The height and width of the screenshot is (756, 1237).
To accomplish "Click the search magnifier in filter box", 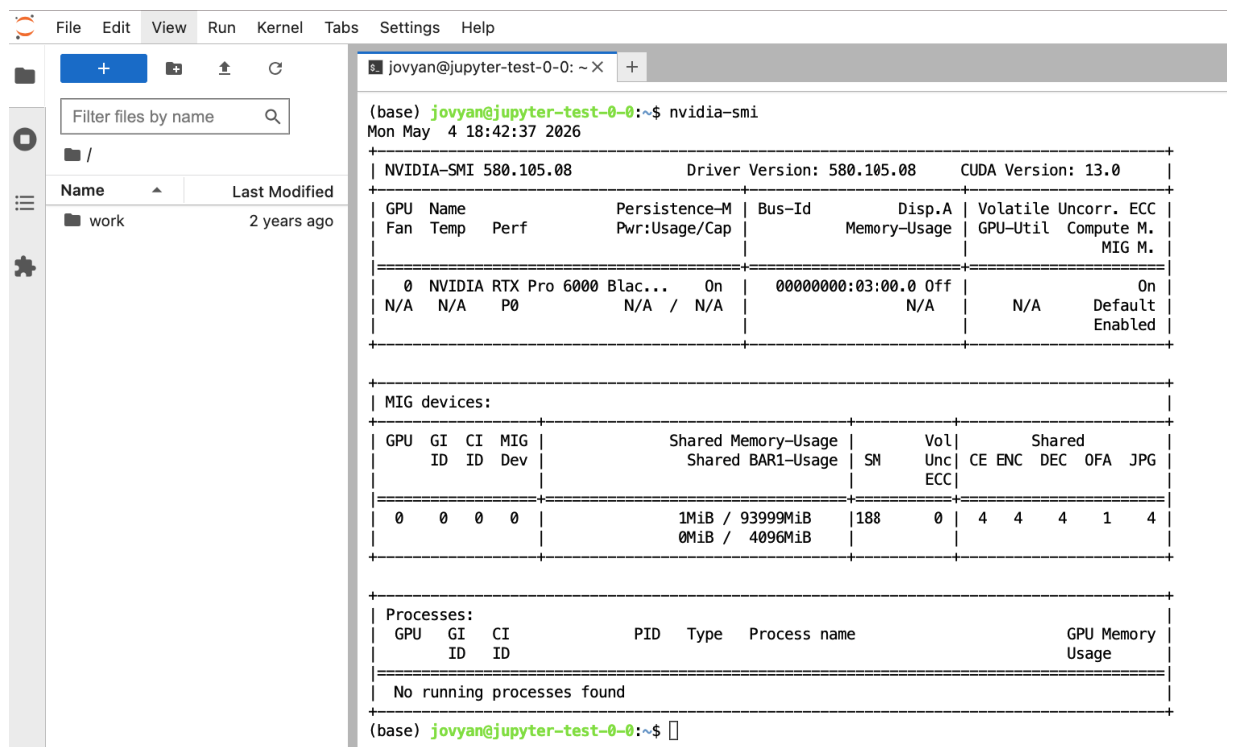I will 272,117.
